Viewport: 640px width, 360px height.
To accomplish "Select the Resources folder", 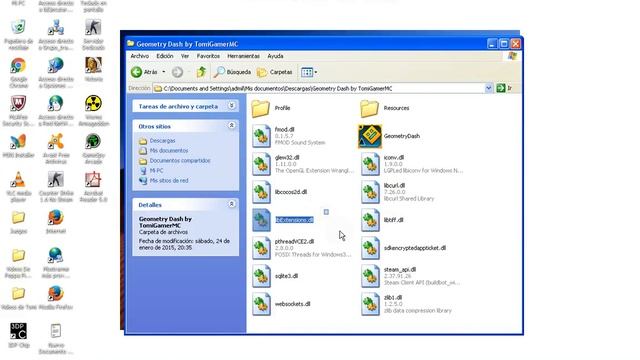I will tap(385, 108).
